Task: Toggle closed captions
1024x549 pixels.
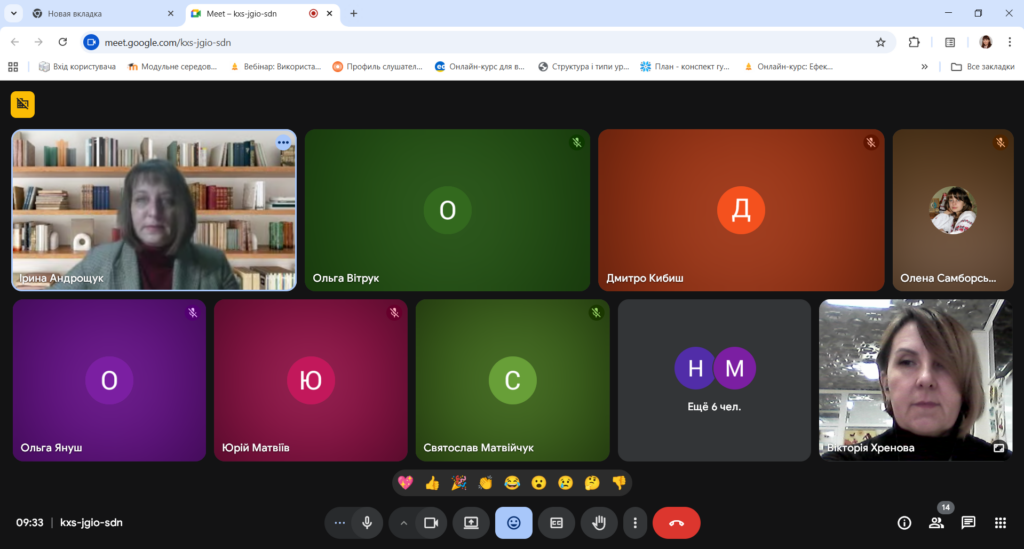Action: 557,522
